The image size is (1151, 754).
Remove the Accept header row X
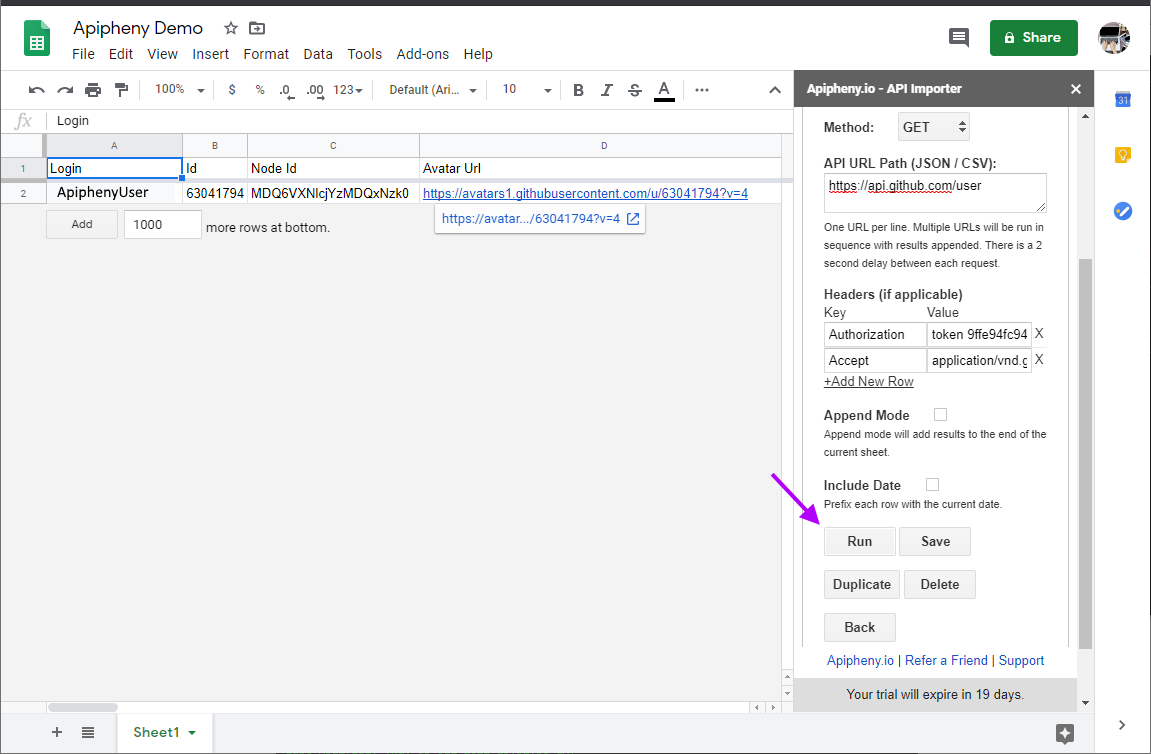pyautogui.click(x=1039, y=360)
